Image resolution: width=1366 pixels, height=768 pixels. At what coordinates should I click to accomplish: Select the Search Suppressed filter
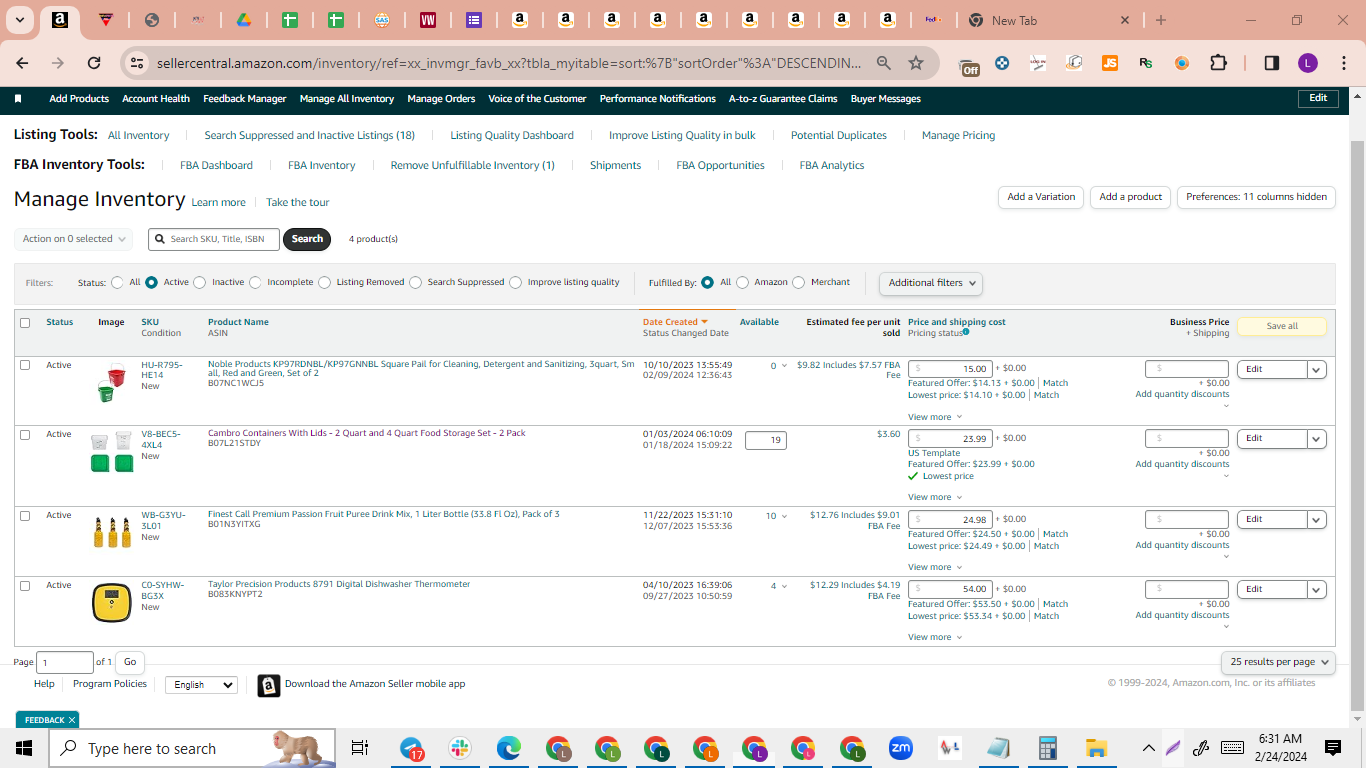pyautogui.click(x=416, y=282)
